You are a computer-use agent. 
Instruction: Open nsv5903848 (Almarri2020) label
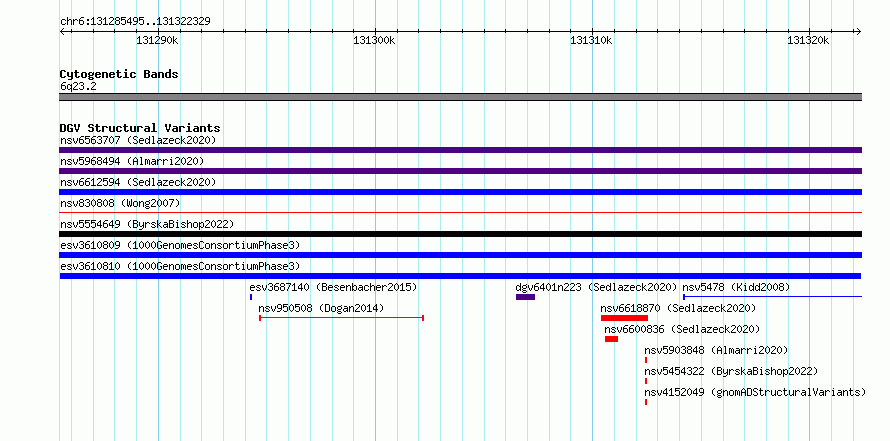click(716, 350)
